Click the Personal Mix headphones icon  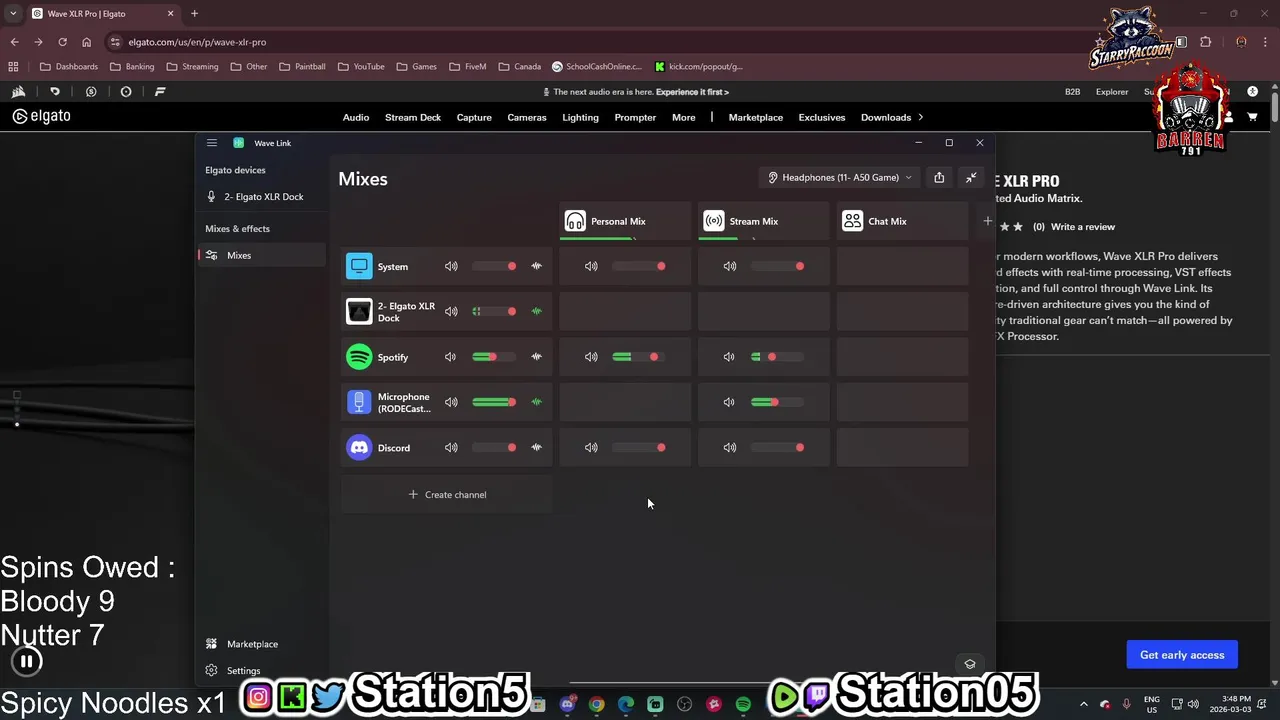(575, 221)
